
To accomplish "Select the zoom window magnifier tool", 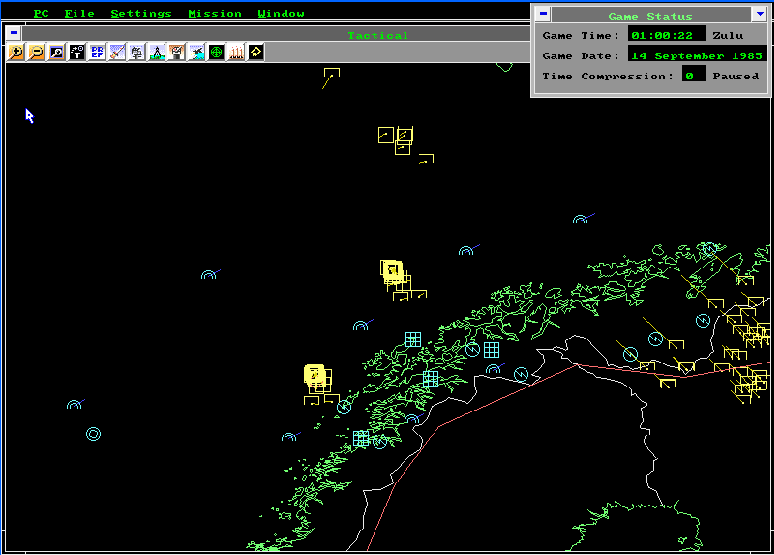I will click(57, 52).
